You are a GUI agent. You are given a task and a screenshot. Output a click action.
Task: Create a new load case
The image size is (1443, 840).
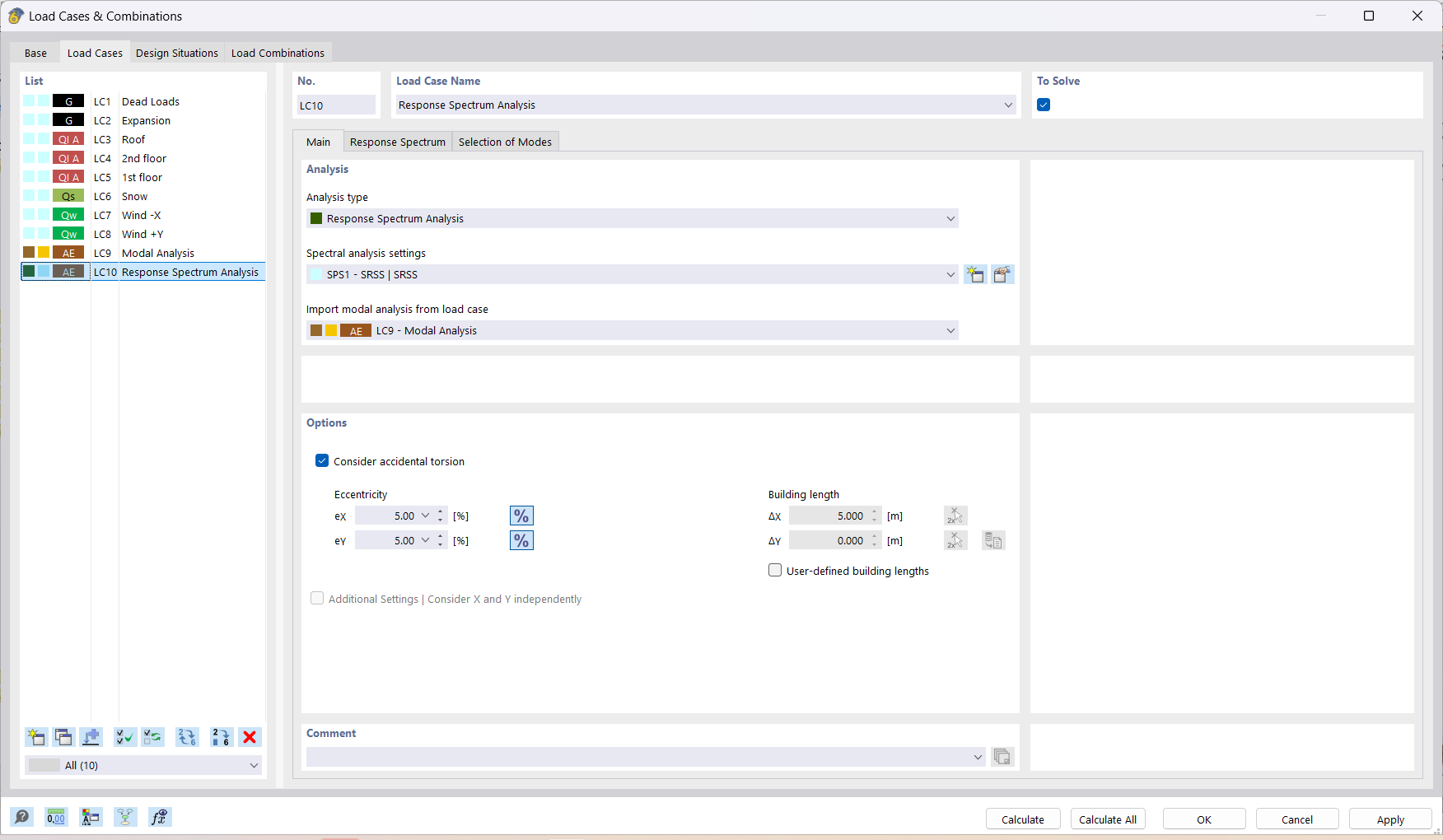pyautogui.click(x=36, y=737)
